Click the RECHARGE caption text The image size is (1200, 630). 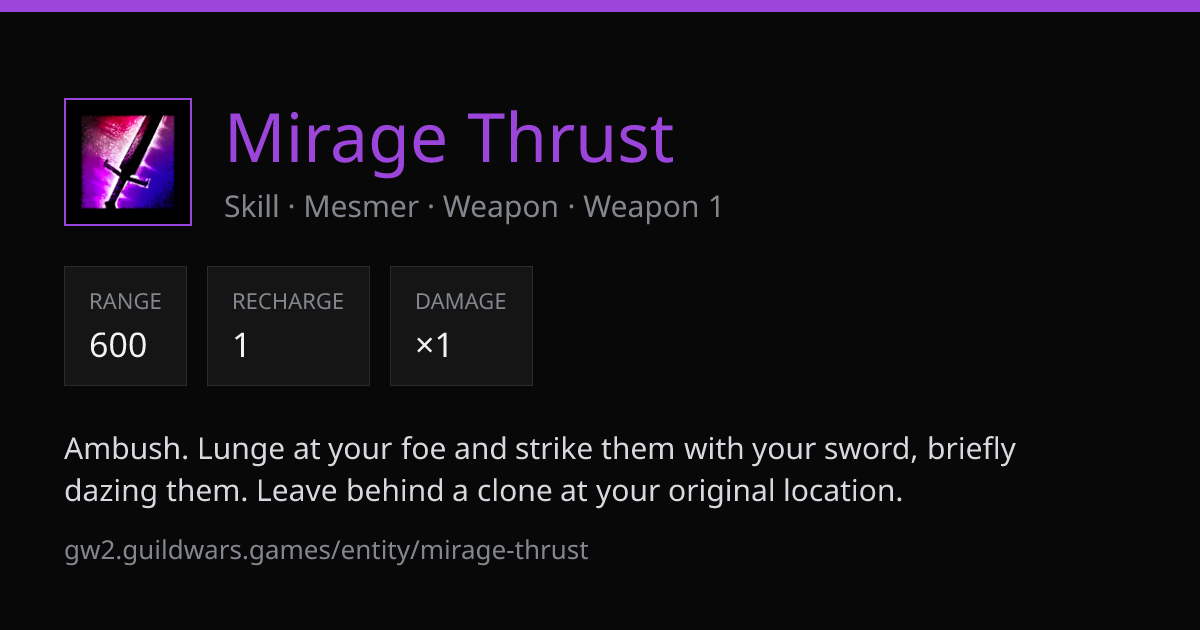pos(288,301)
